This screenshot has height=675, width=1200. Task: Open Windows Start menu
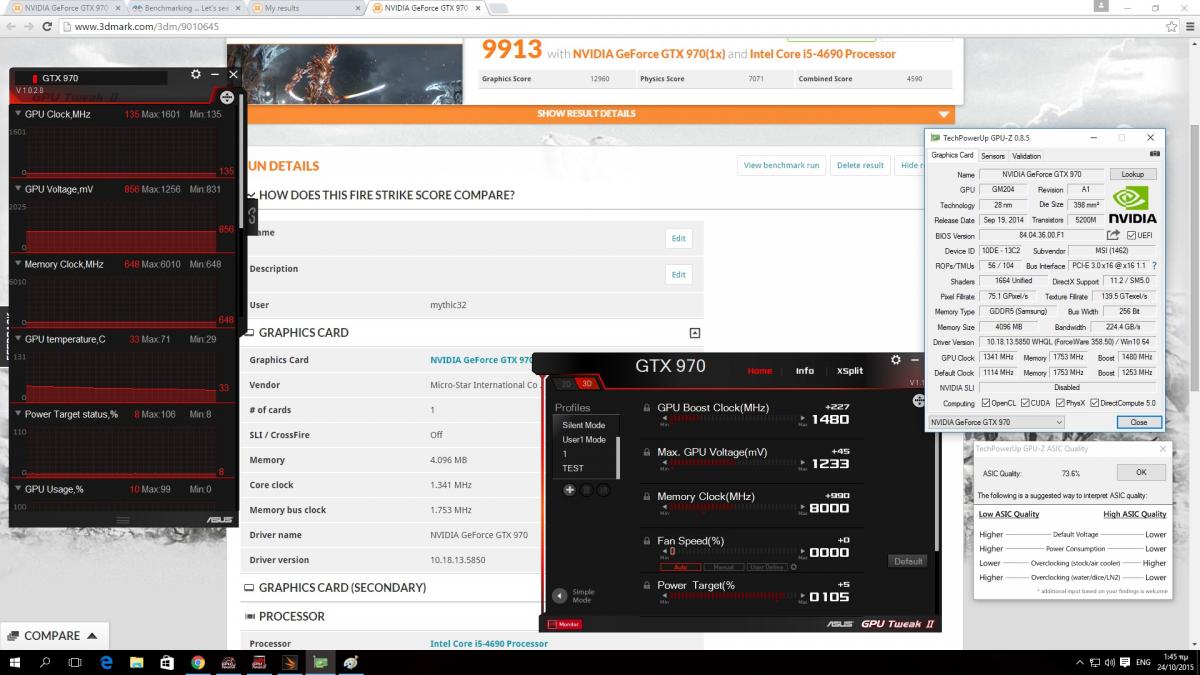pyautogui.click(x=16, y=662)
